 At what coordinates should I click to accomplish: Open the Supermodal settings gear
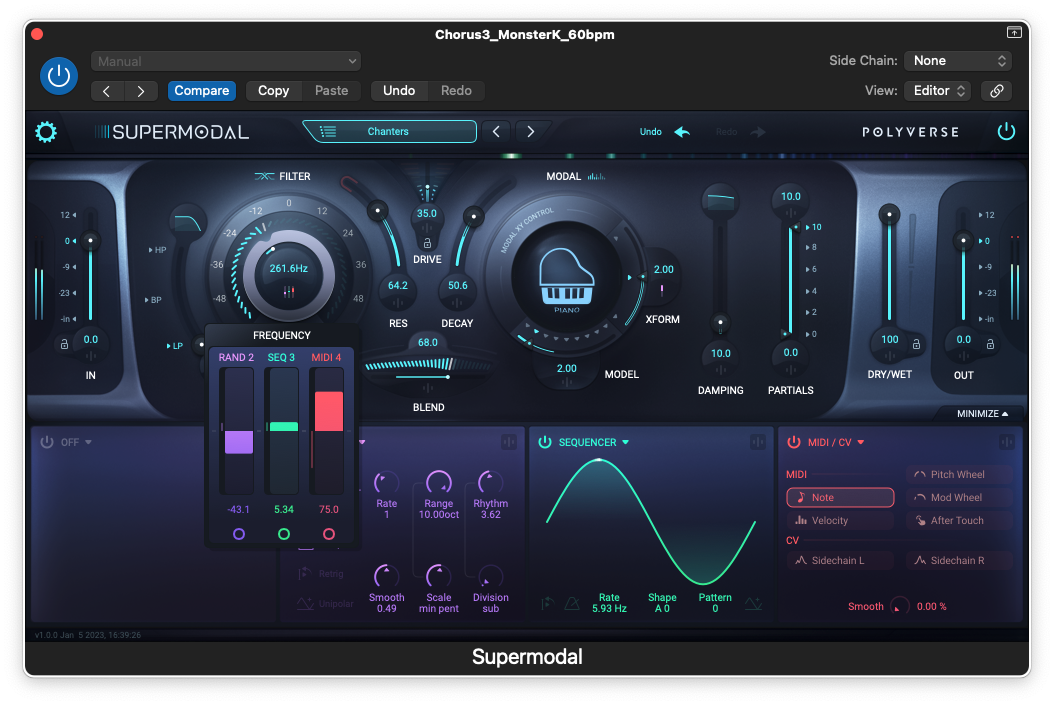pyautogui.click(x=46, y=132)
